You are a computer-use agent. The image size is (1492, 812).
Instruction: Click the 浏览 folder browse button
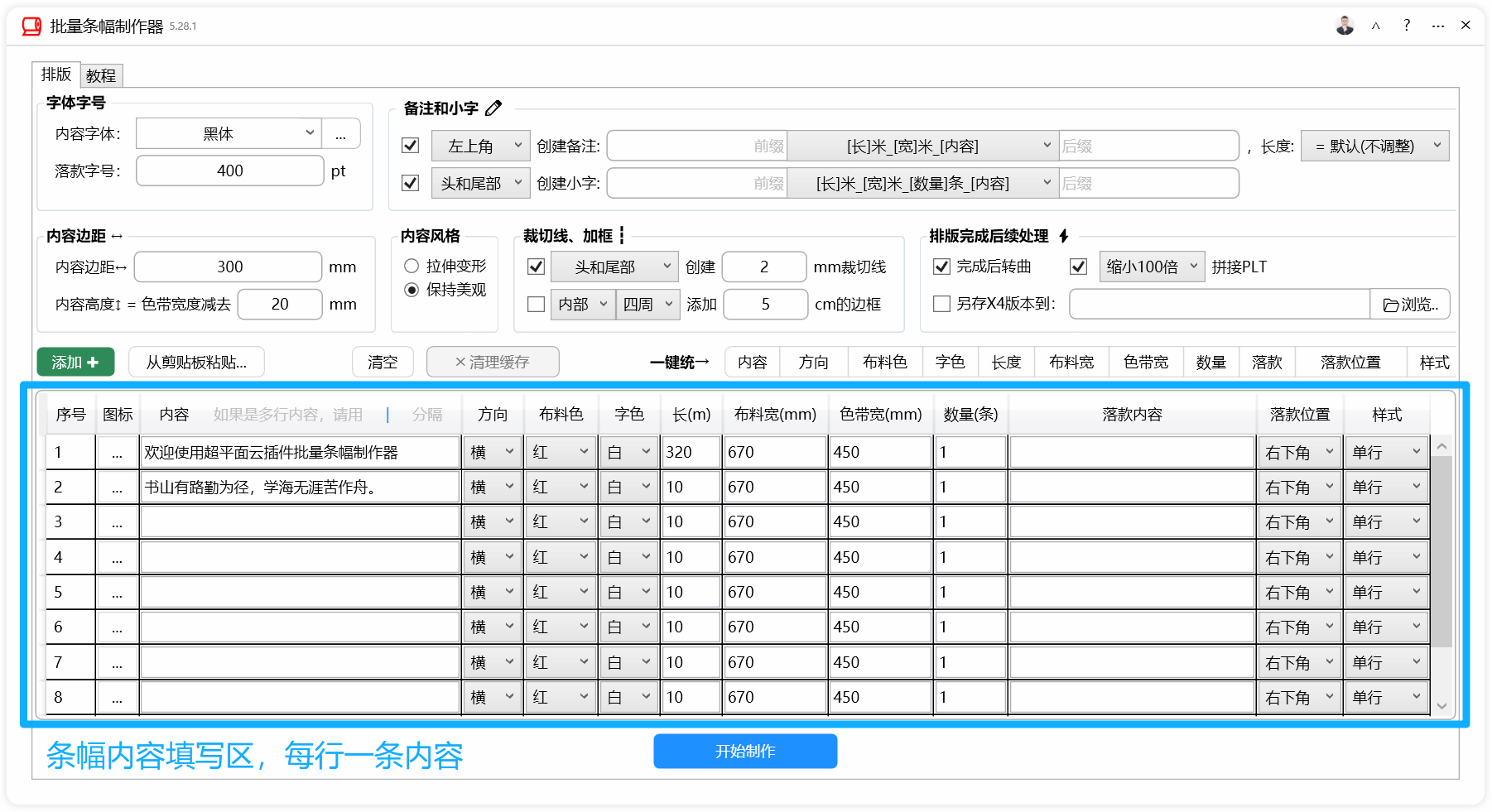[x=1410, y=305]
